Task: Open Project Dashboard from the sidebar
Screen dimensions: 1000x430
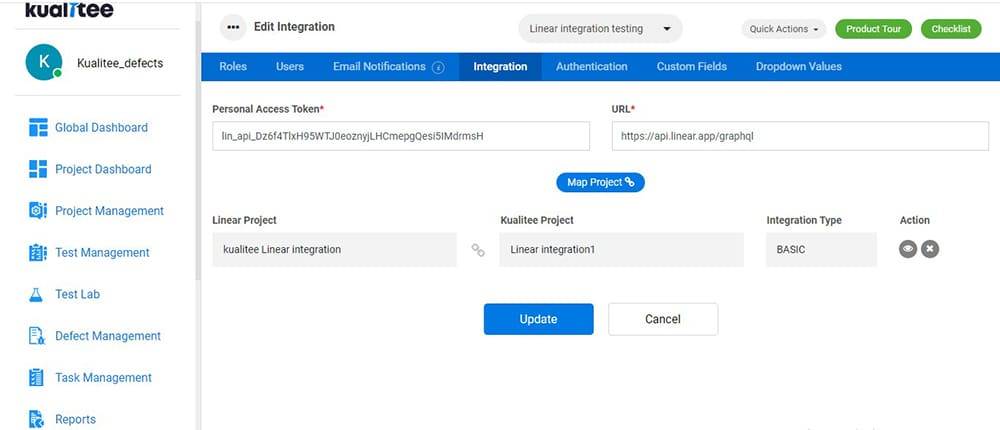Action: point(103,169)
